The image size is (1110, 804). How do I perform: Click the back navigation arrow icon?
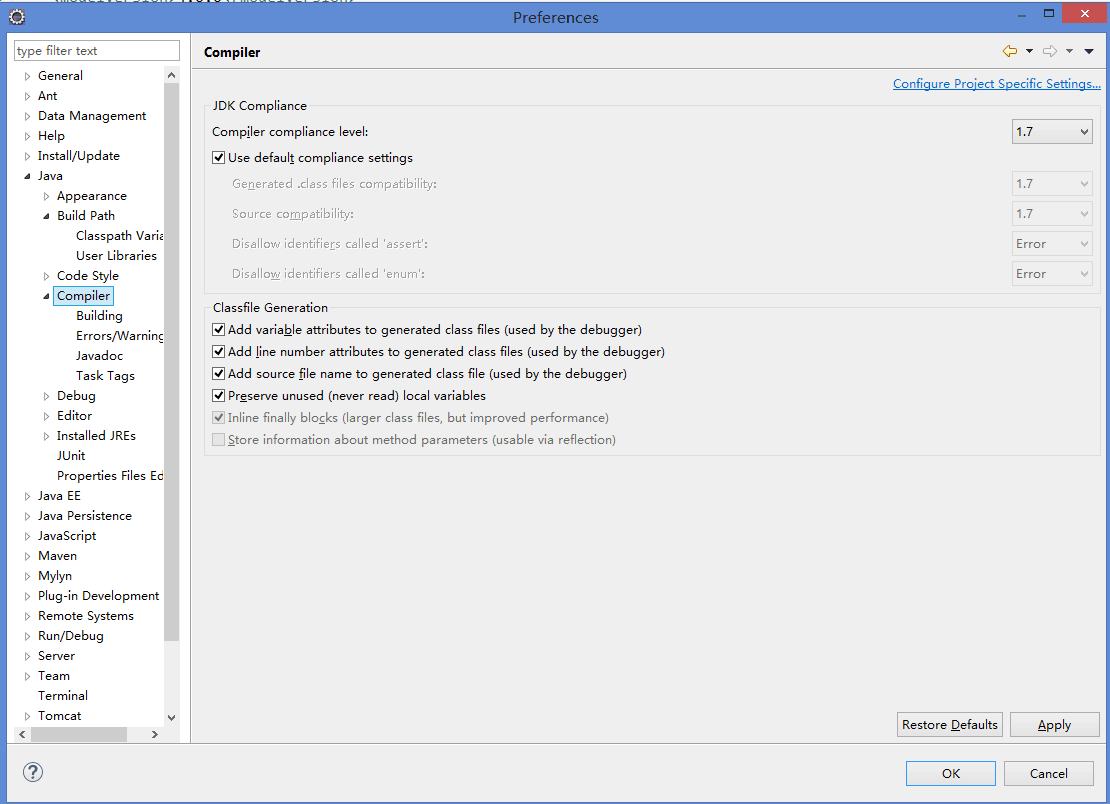click(1009, 51)
